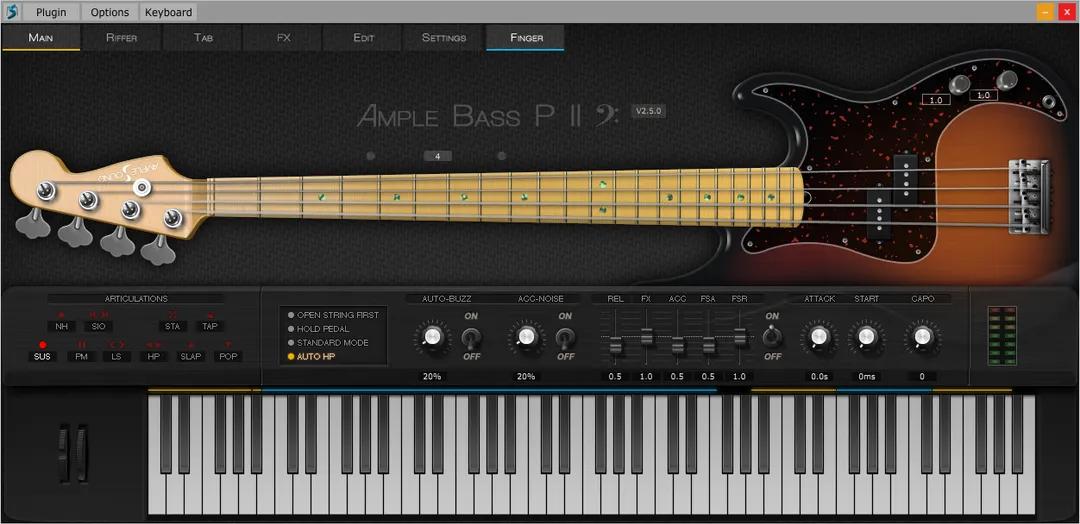The height and width of the screenshot is (524, 1080).
Task: Adjust the FX fader
Action: (646, 337)
